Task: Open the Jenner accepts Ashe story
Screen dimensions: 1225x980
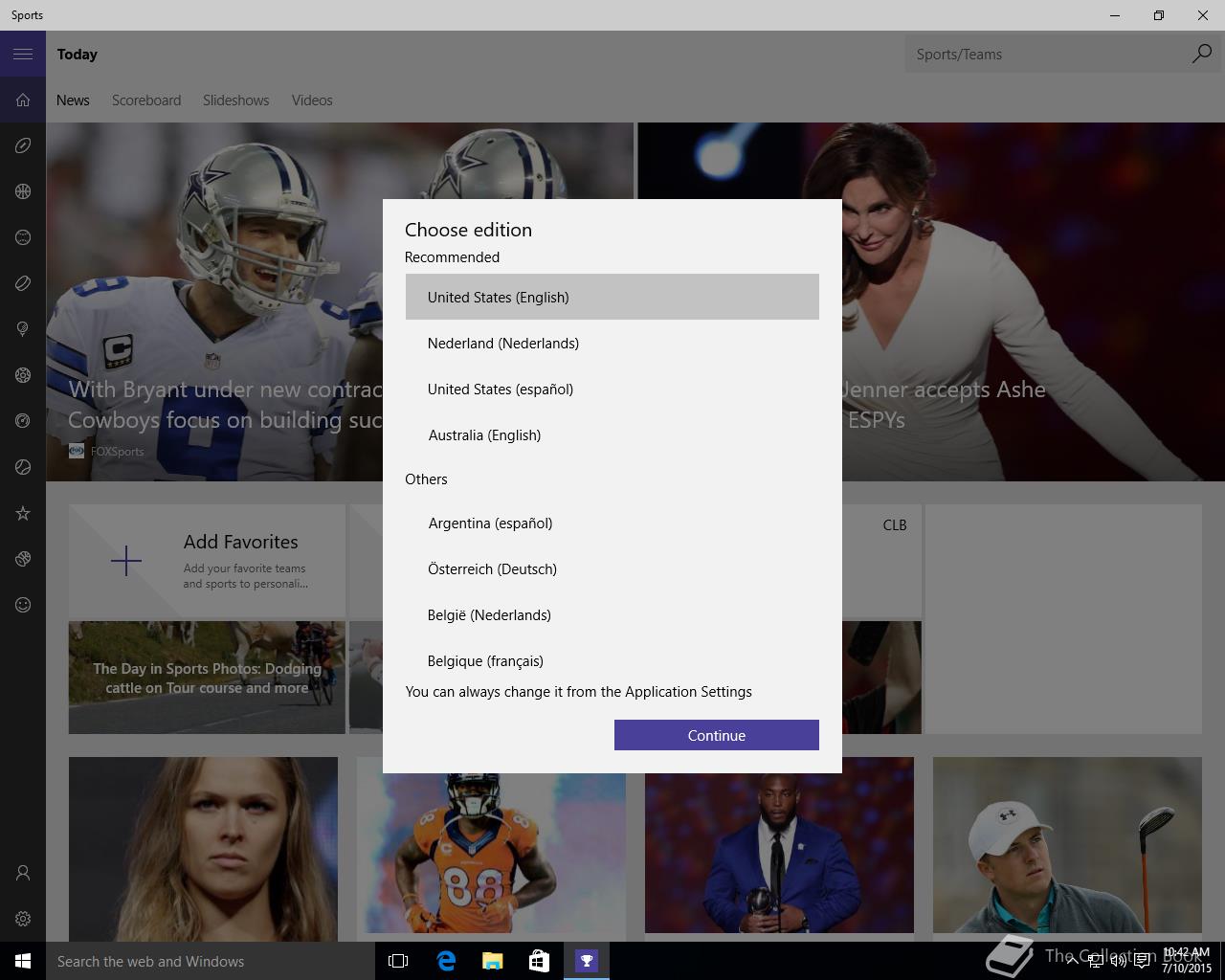Action: point(942,404)
